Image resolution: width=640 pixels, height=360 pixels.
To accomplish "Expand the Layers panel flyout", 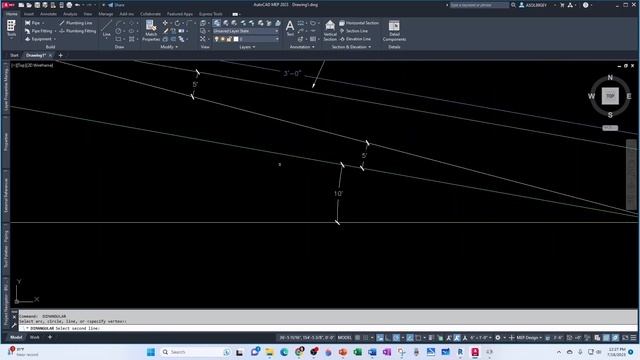I will coord(247,47).
